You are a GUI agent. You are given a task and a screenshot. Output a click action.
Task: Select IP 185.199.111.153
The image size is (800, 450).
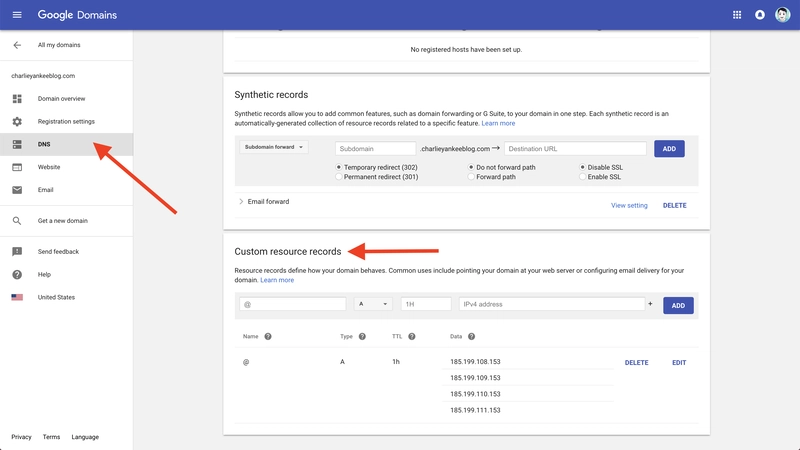click(x=475, y=410)
